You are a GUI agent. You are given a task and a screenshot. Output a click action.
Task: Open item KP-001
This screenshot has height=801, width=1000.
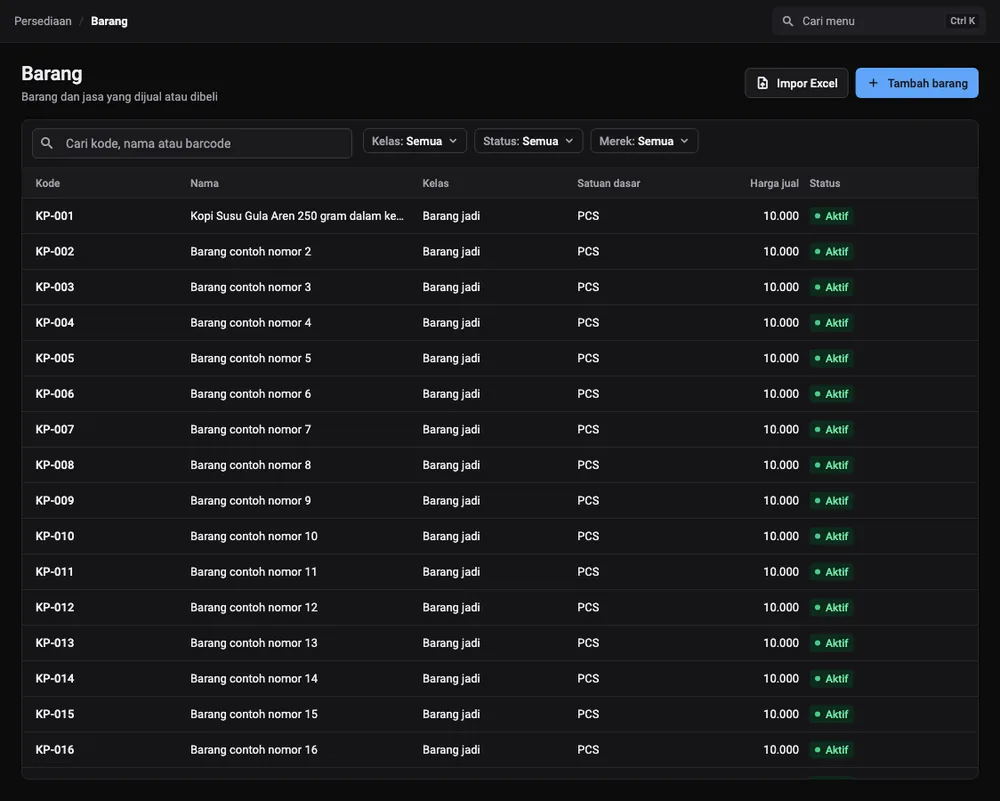tap(54, 216)
